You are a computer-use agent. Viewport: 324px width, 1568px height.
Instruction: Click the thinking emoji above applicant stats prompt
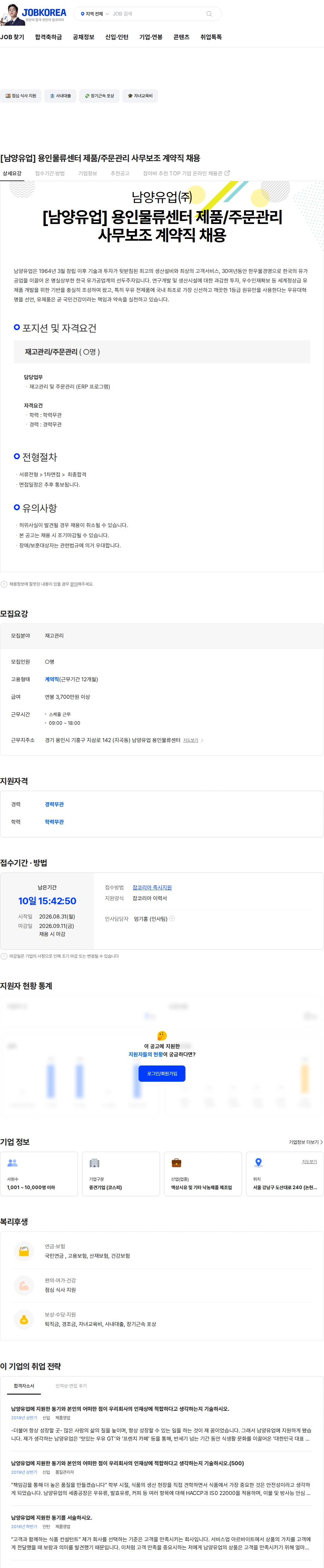(x=162, y=1035)
